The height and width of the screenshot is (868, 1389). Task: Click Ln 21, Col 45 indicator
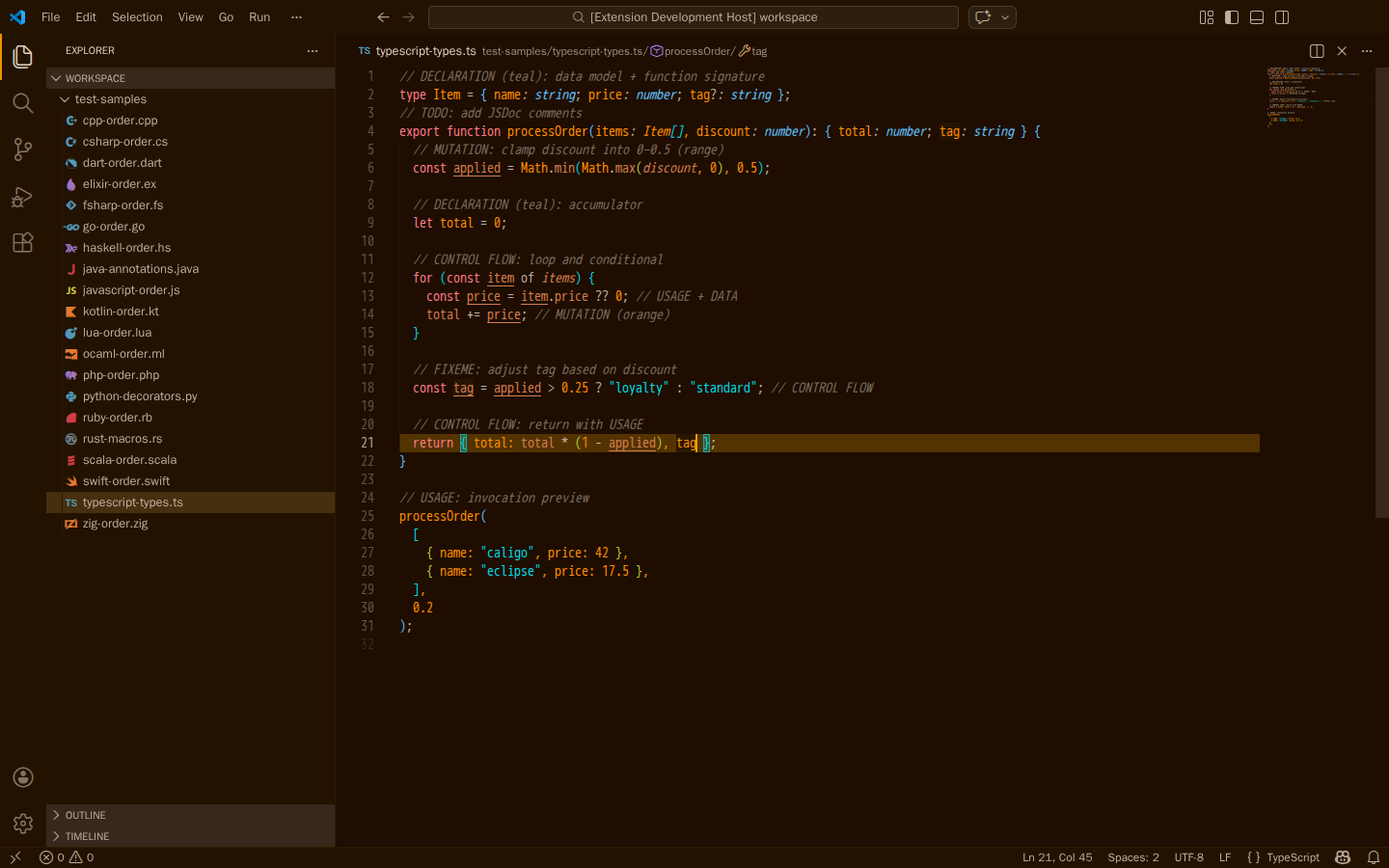click(x=1056, y=857)
